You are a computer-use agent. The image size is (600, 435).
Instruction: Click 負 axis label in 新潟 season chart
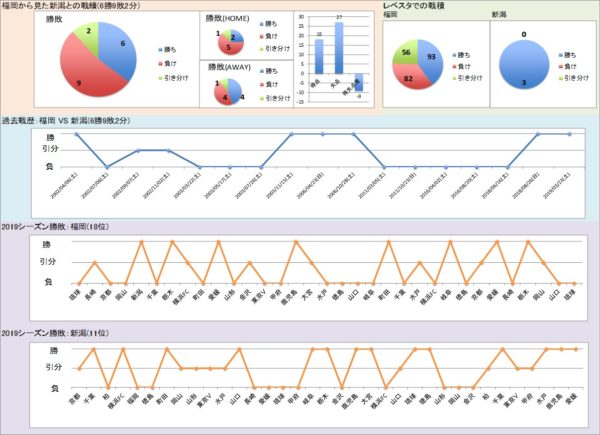[x=55, y=388]
